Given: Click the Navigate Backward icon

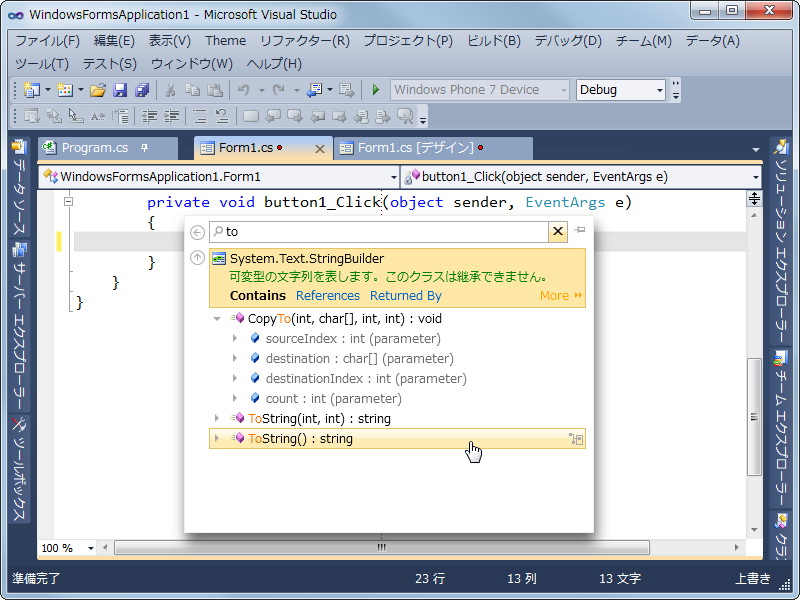Looking at the screenshot, I should click(314, 90).
